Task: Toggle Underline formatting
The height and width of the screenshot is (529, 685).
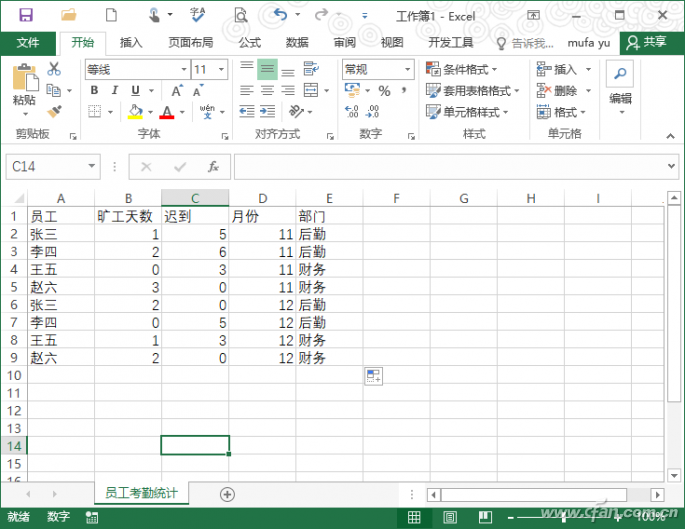Action: coord(135,90)
